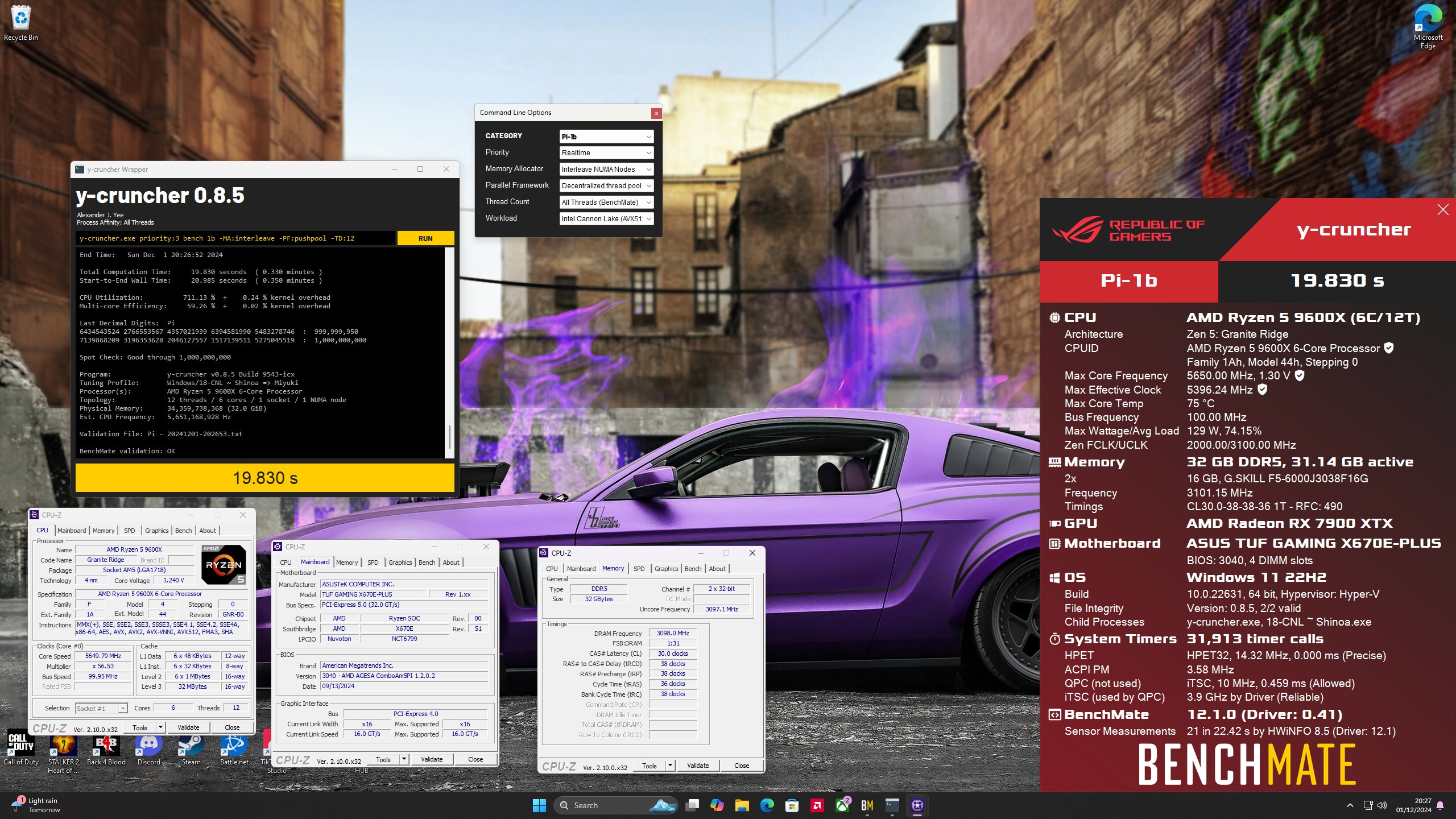Expand the Memory Allocator dropdown
Image resolution: width=1456 pixels, height=819 pixels.
click(x=606, y=169)
